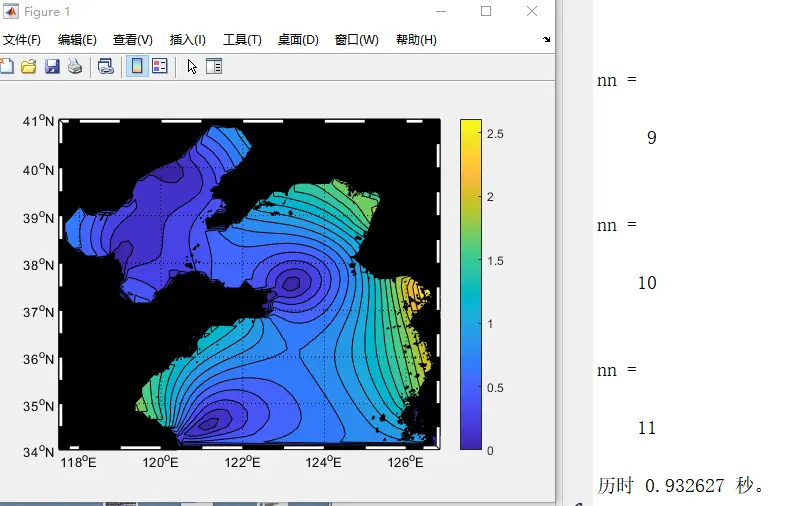
Task: Open the 插入(I) menu
Action: pos(187,40)
